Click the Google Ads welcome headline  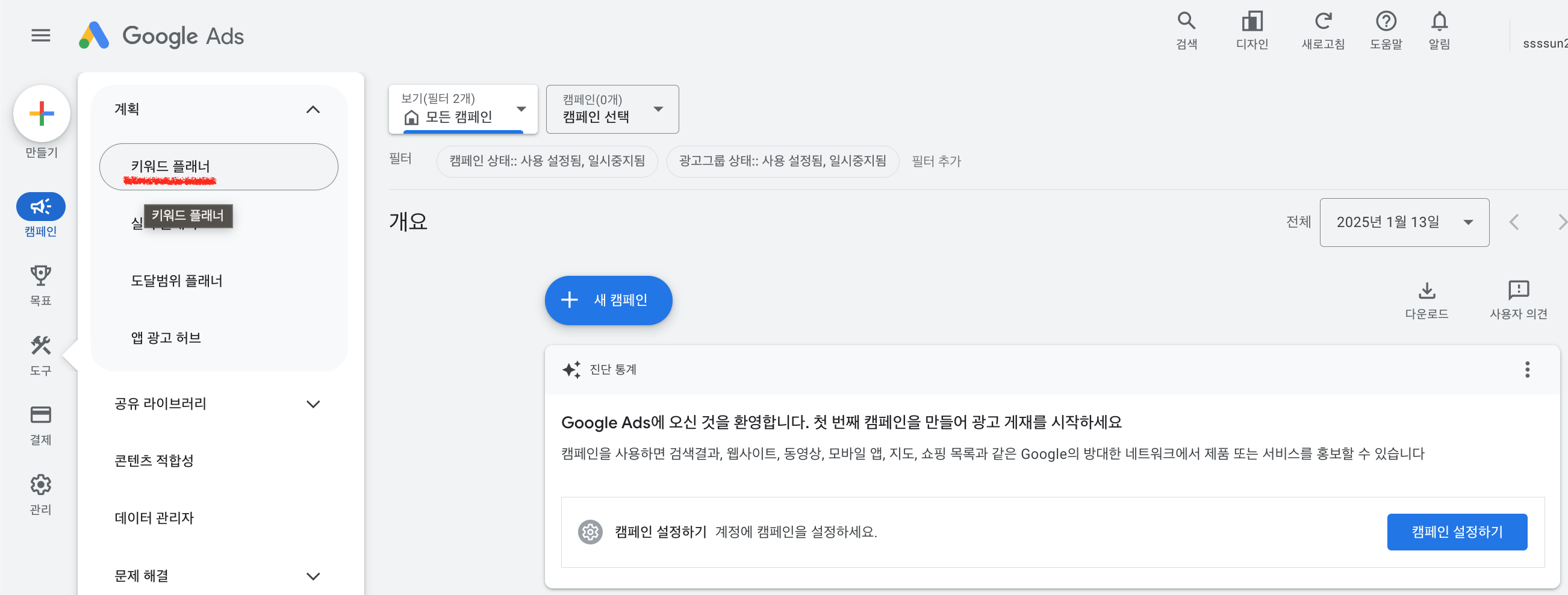coord(841,423)
